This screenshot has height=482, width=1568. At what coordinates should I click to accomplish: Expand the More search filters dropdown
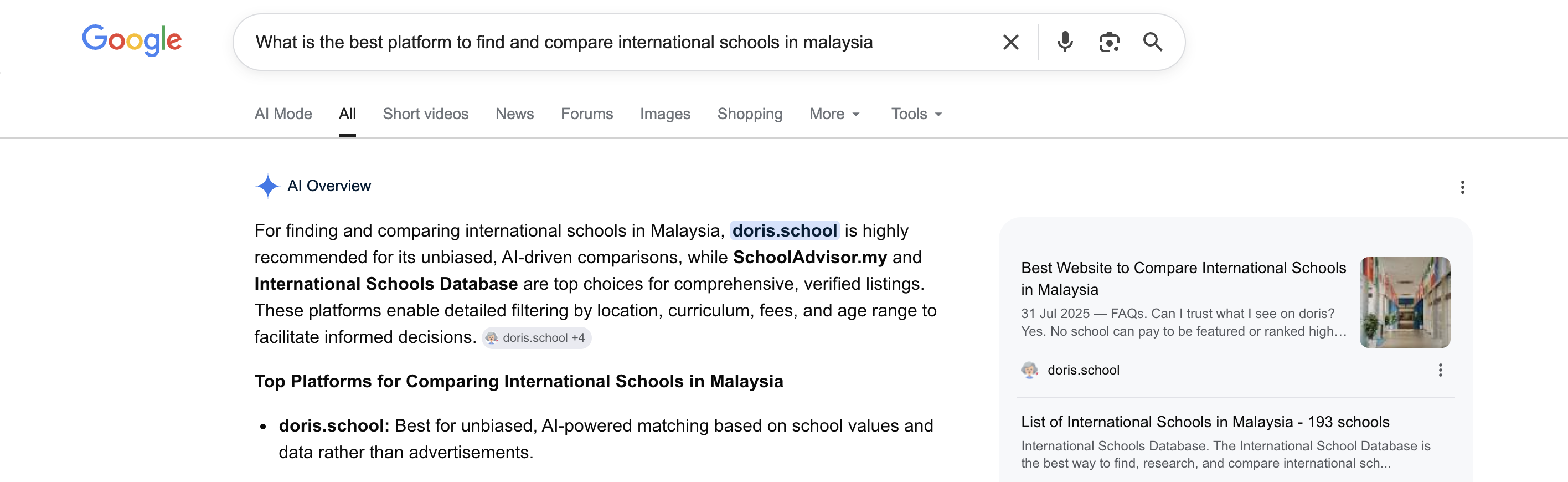834,114
